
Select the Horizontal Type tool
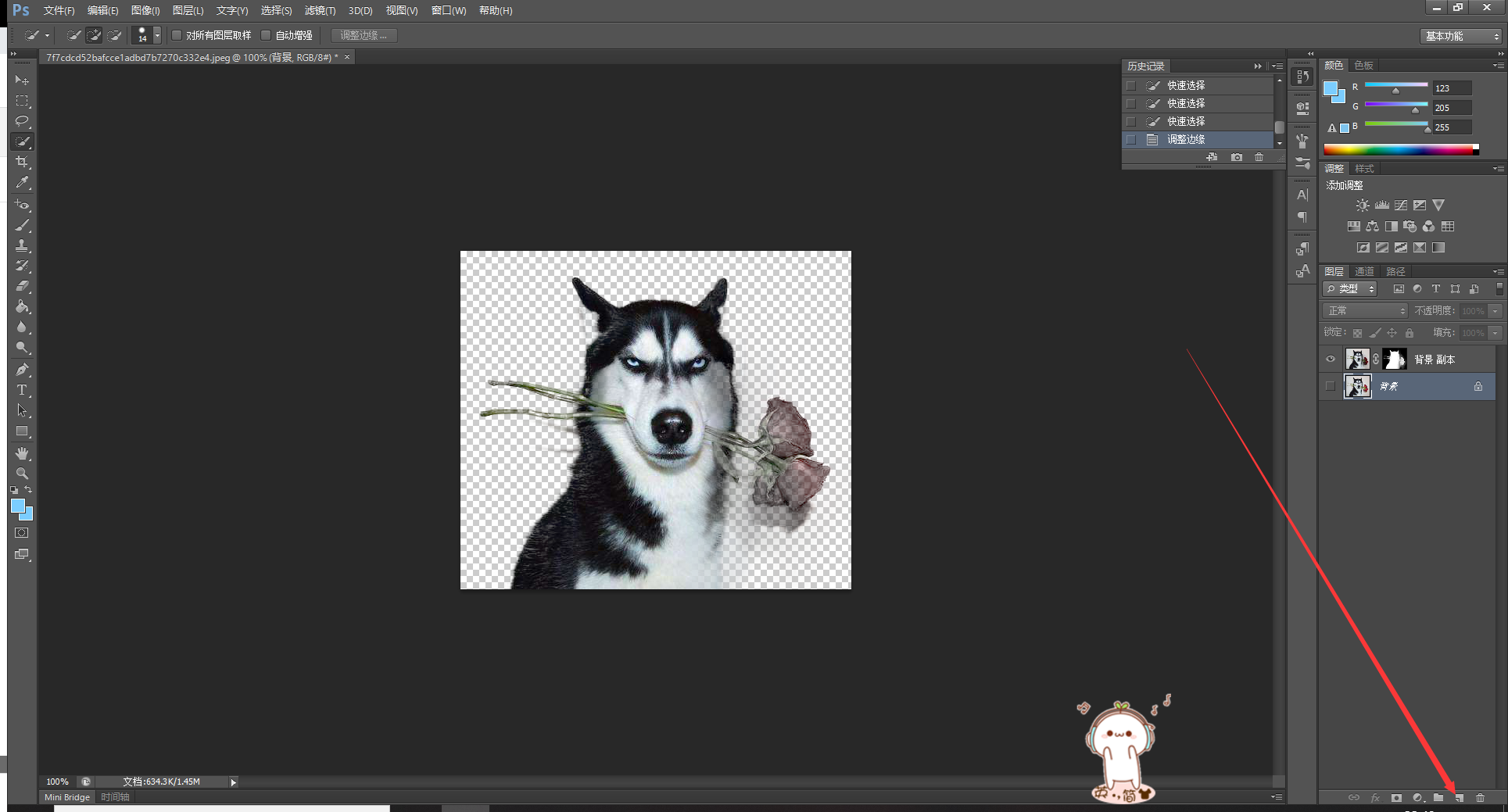(22, 390)
